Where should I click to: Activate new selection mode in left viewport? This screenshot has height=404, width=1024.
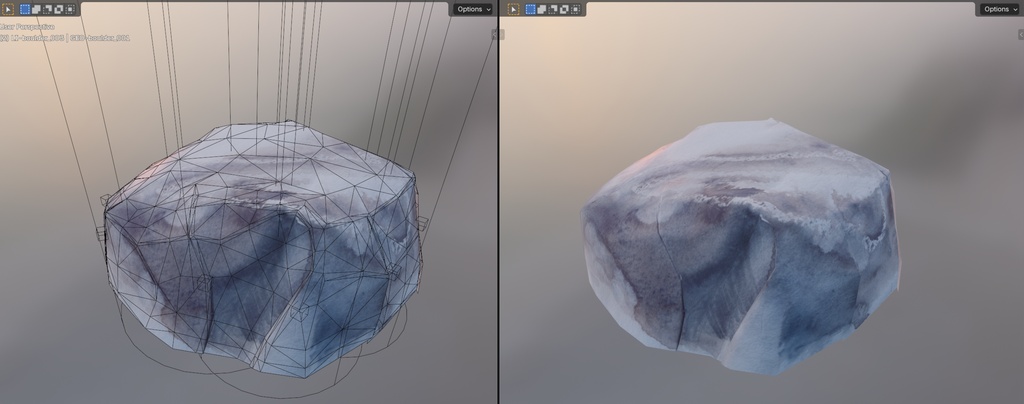(x=25, y=9)
